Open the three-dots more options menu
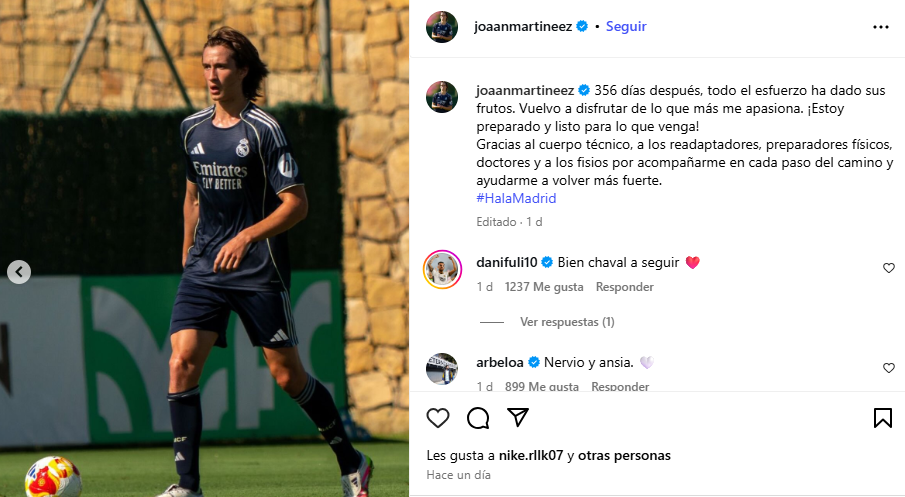The width and height of the screenshot is (905, 497). 881,27
